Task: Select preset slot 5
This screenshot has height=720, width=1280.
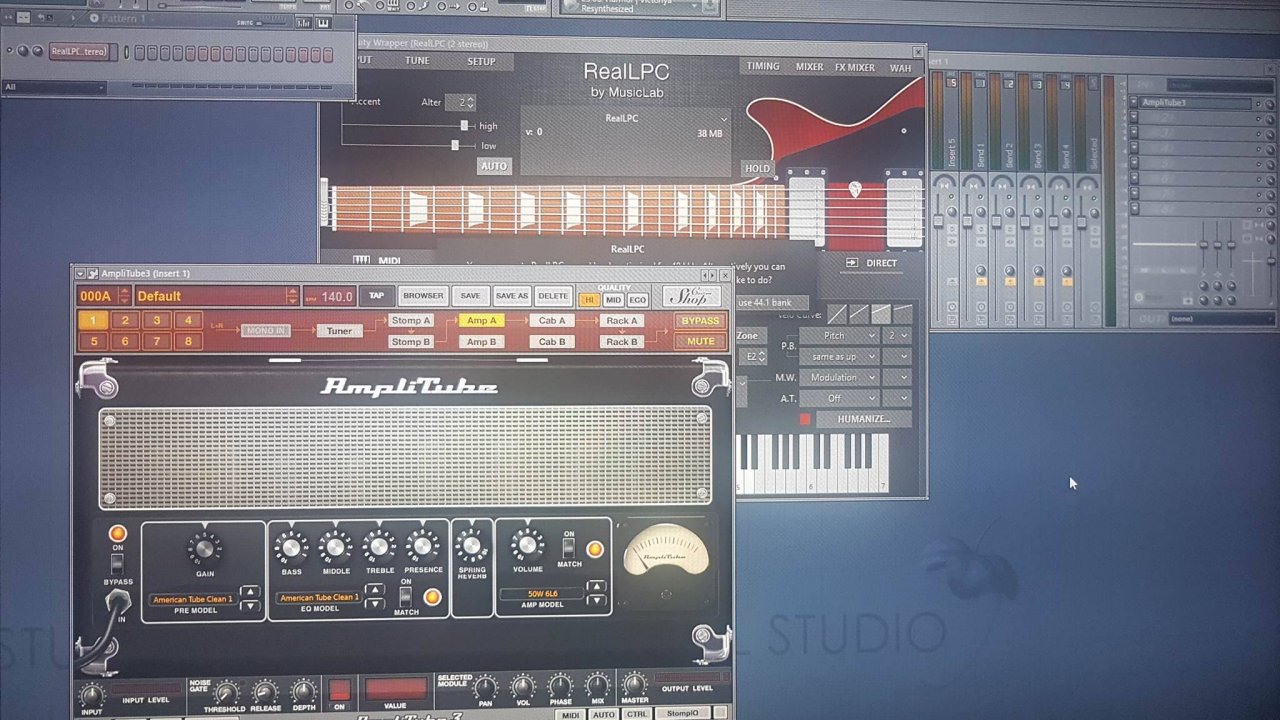Action: click(93, 341)
